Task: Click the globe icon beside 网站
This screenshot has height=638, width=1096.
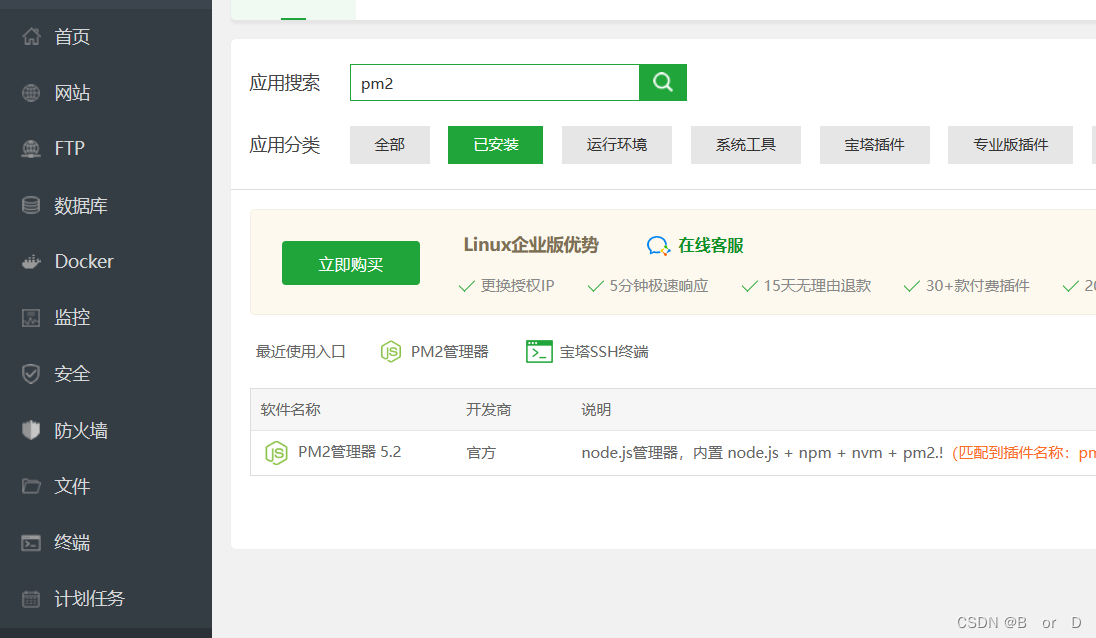Action: [x=31, y=92]
